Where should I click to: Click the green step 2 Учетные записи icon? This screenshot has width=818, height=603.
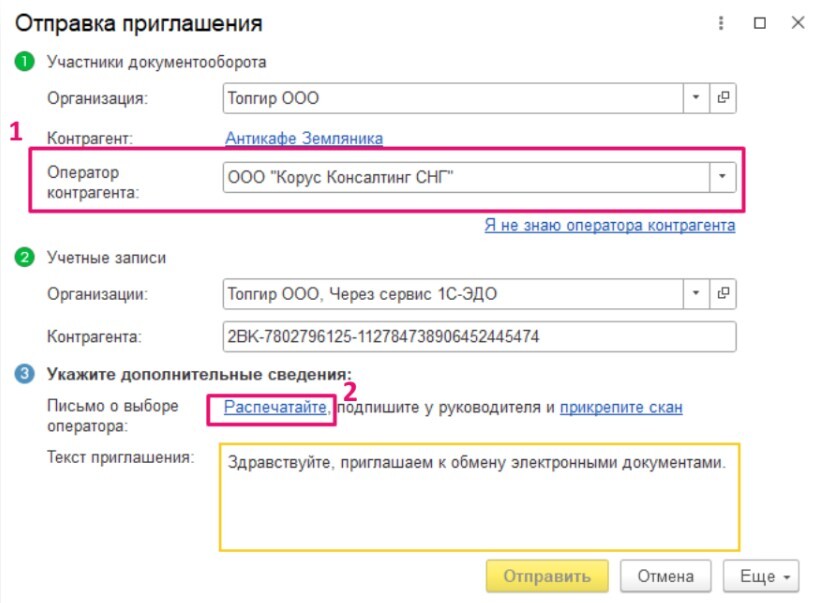coord(23,258)
